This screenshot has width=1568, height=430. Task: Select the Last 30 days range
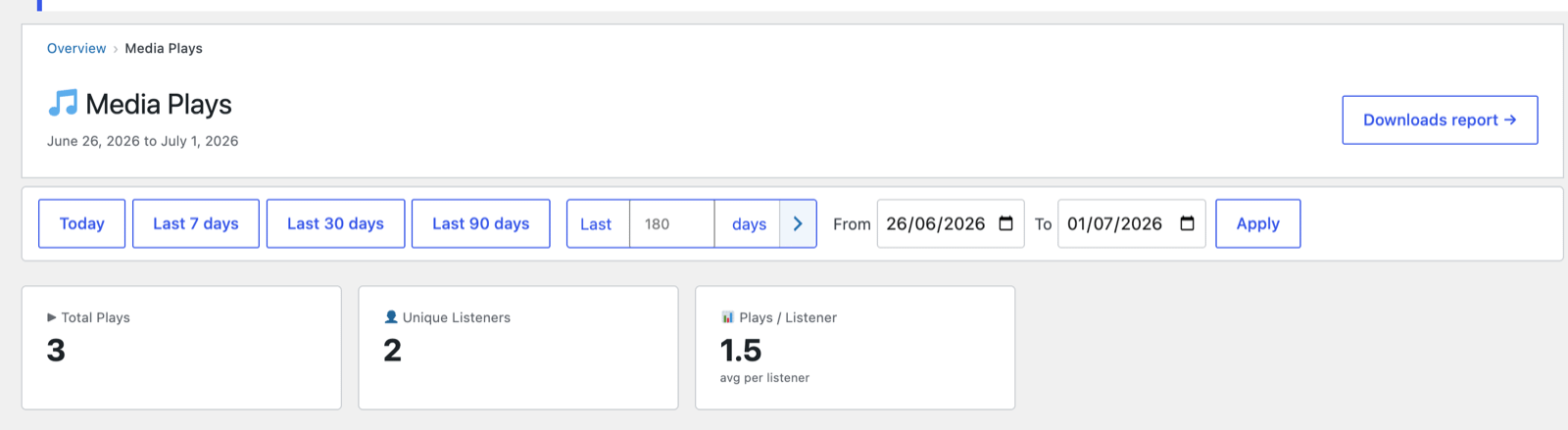pyautogui.click(x=335, y=223)
